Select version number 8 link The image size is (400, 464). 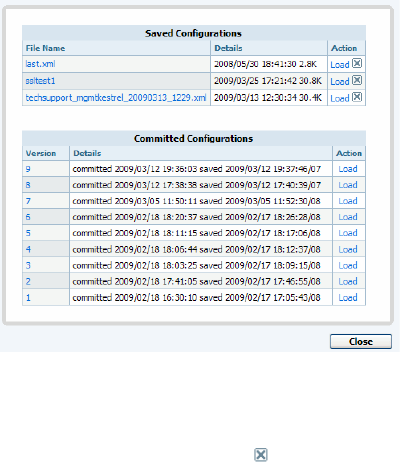click(x=28, y=185)
